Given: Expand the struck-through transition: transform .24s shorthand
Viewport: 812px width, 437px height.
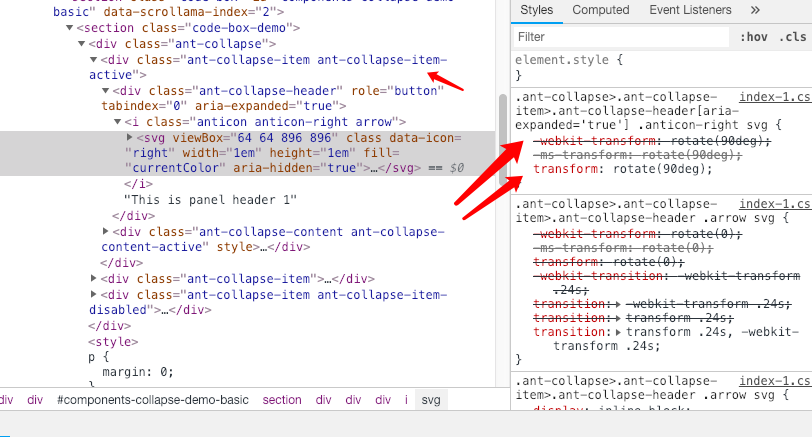Looking at the screenshot, I should 618,318.
